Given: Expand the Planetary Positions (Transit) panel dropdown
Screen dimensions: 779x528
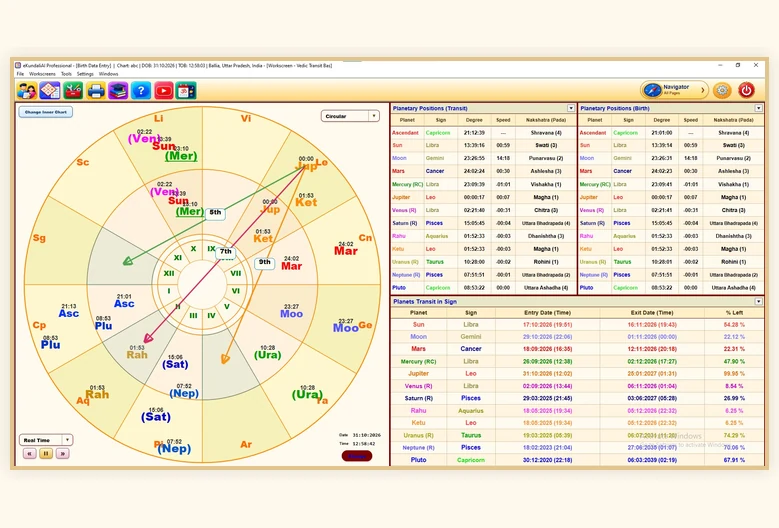Looking at the screenshot, I should pyautogui.click(x=571, y=108).
